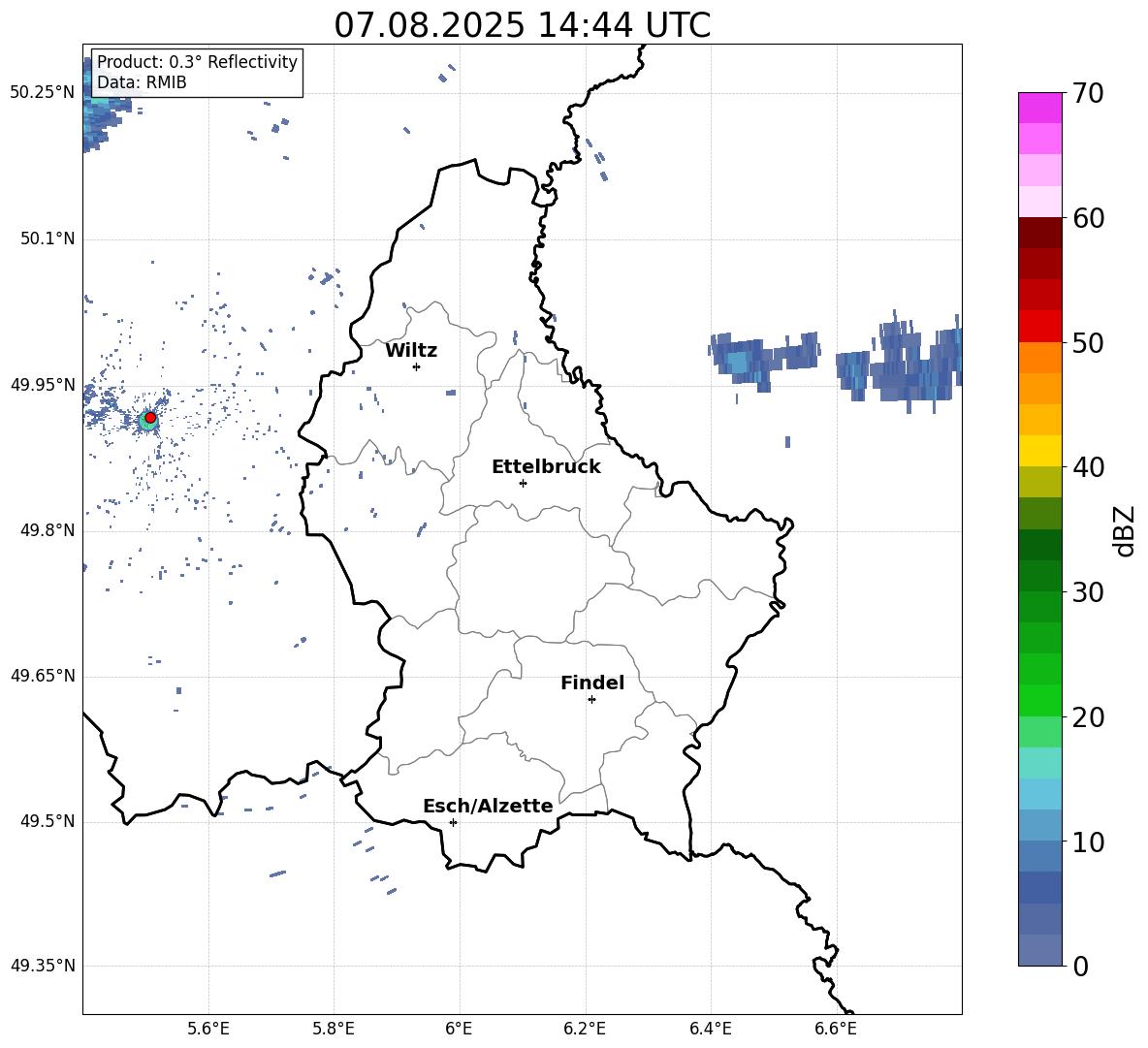This screenshot has height=1048, width=1148.
Task: Click the magenta top colorbar segment
Action: point(1039,108)
